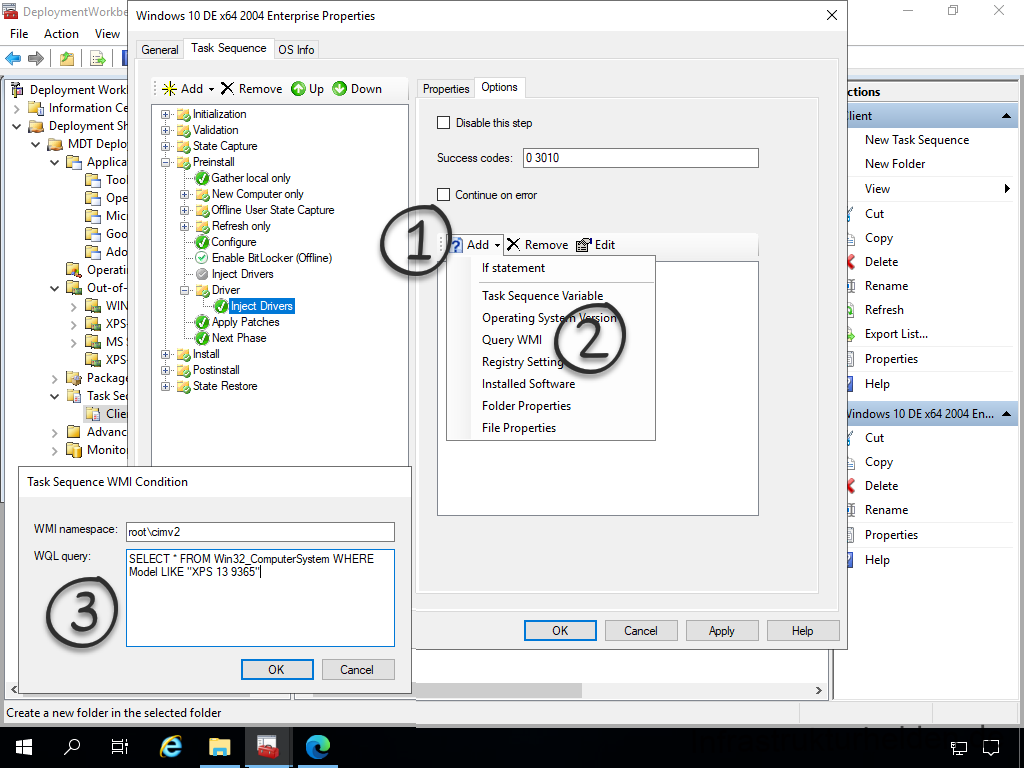
Task: Click Help in Properties dialog
Action: tap(803, 630)
